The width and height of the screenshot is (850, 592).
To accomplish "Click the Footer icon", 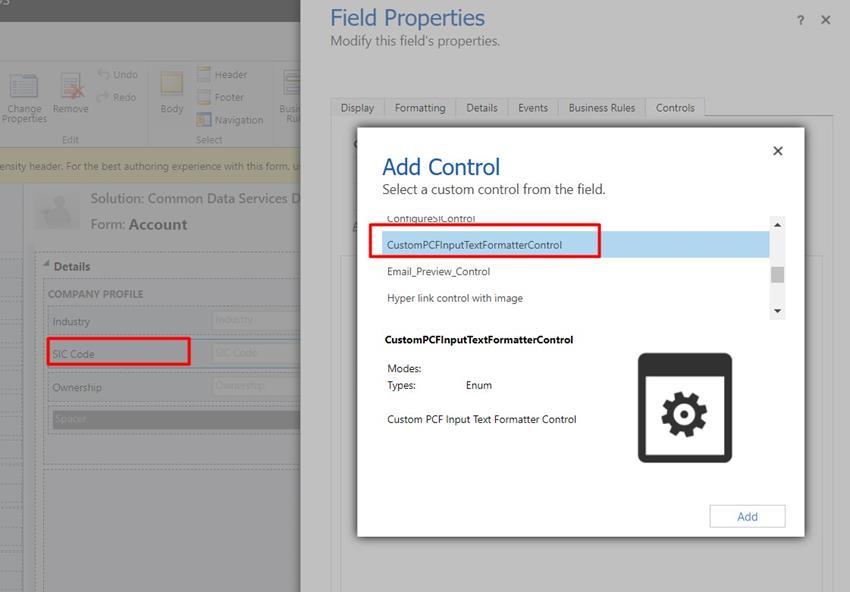I will click(222, 97).
